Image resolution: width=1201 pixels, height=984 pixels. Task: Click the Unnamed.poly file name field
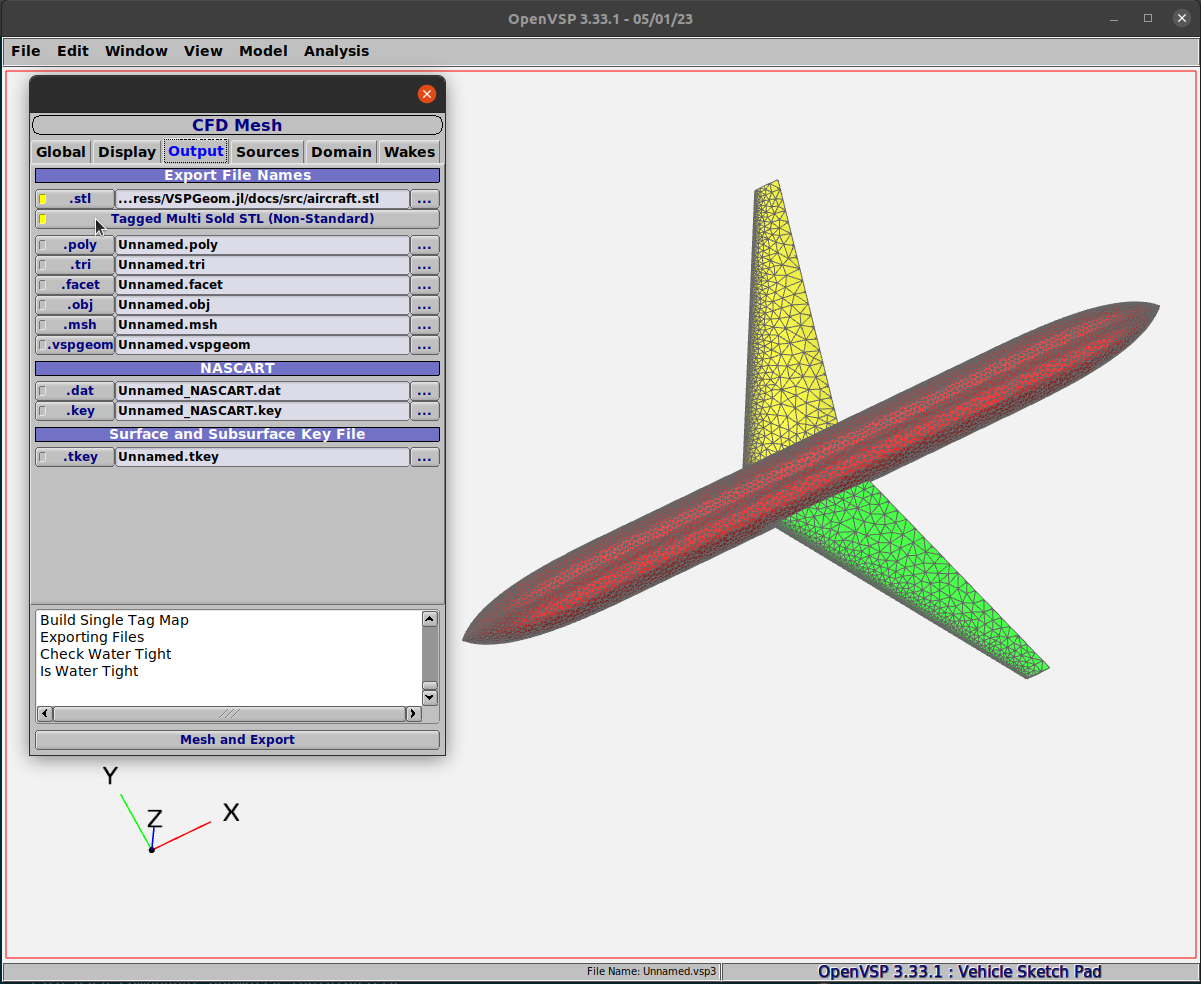(x=262, y=245)
